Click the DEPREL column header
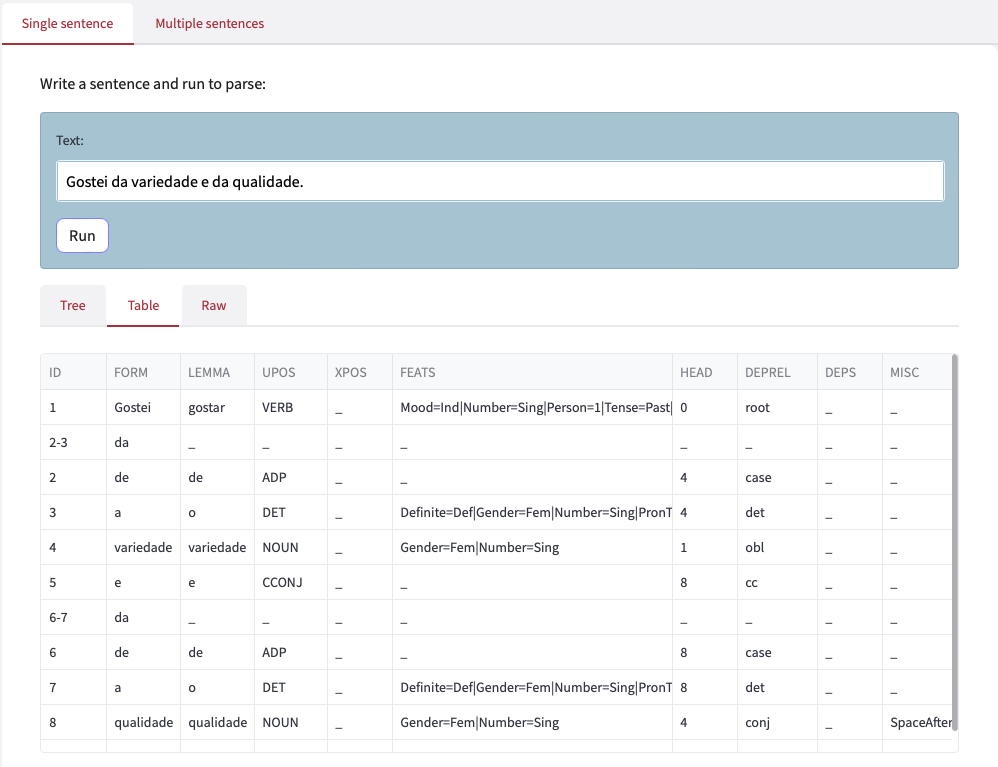 [767, 372]
